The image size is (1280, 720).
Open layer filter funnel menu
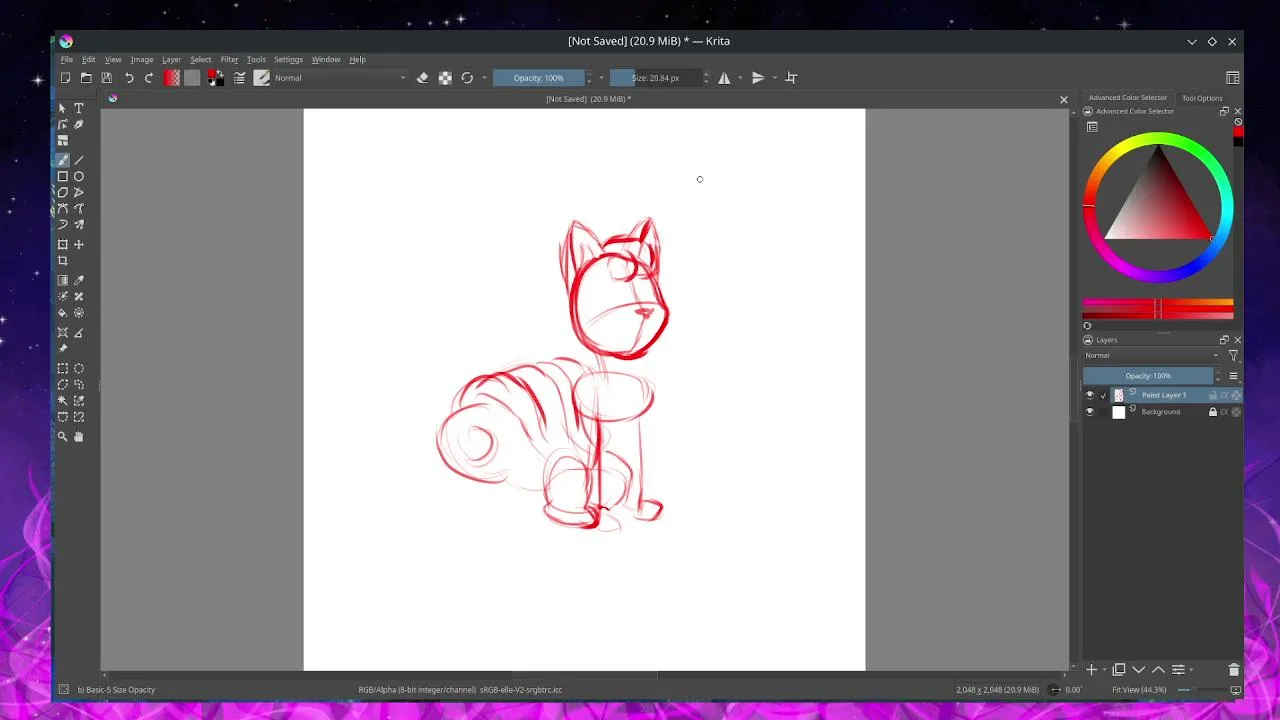pyautogui.click(x=1233, y=356)
